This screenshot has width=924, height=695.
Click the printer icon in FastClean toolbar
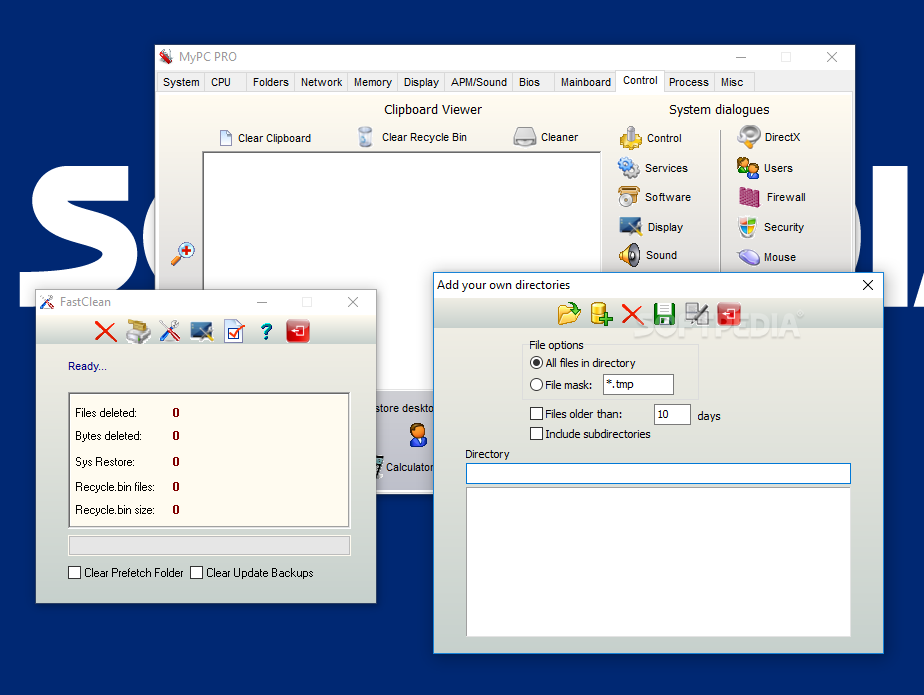[x=138, y=331]
